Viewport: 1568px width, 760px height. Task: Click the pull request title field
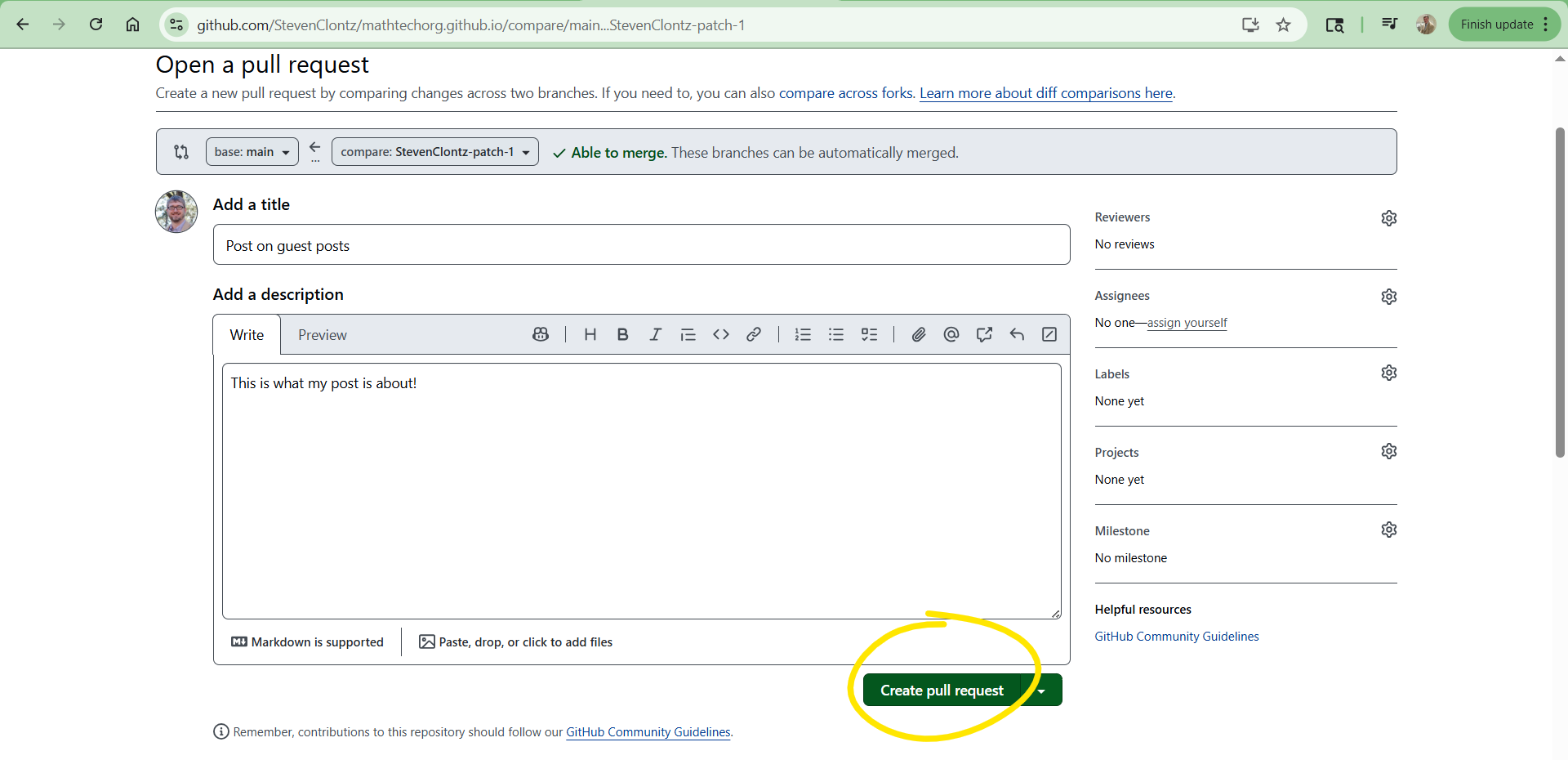click(641, 245)
